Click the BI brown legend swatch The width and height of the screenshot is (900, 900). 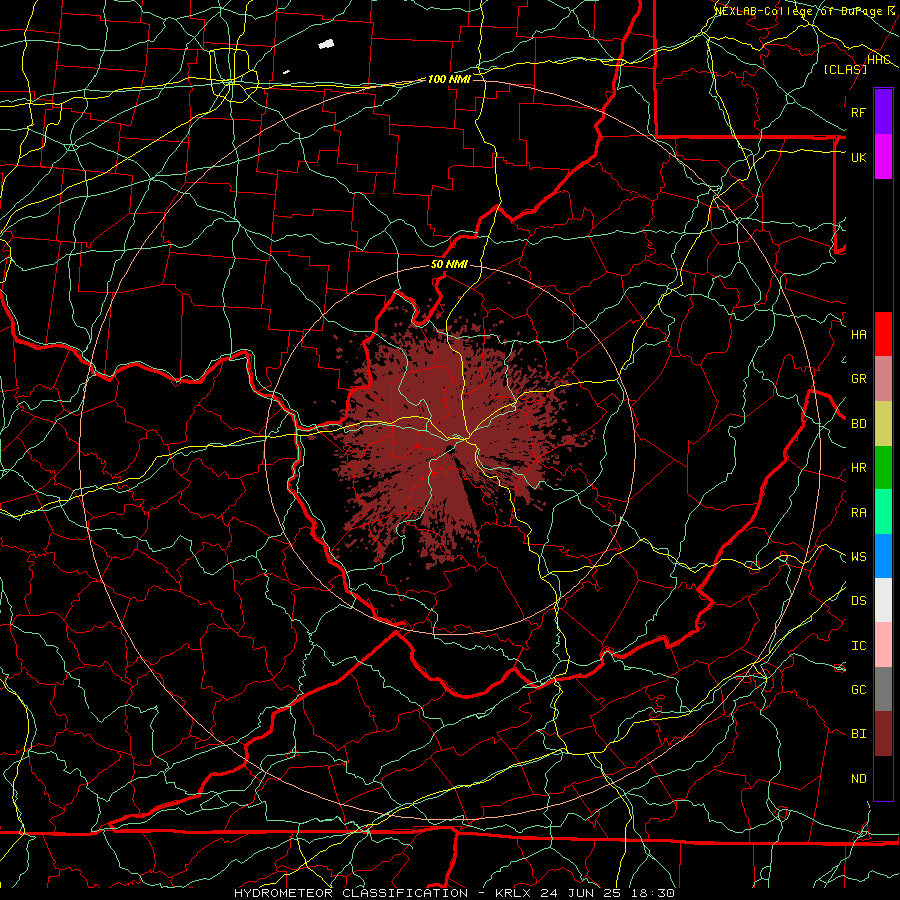point(883,734)
